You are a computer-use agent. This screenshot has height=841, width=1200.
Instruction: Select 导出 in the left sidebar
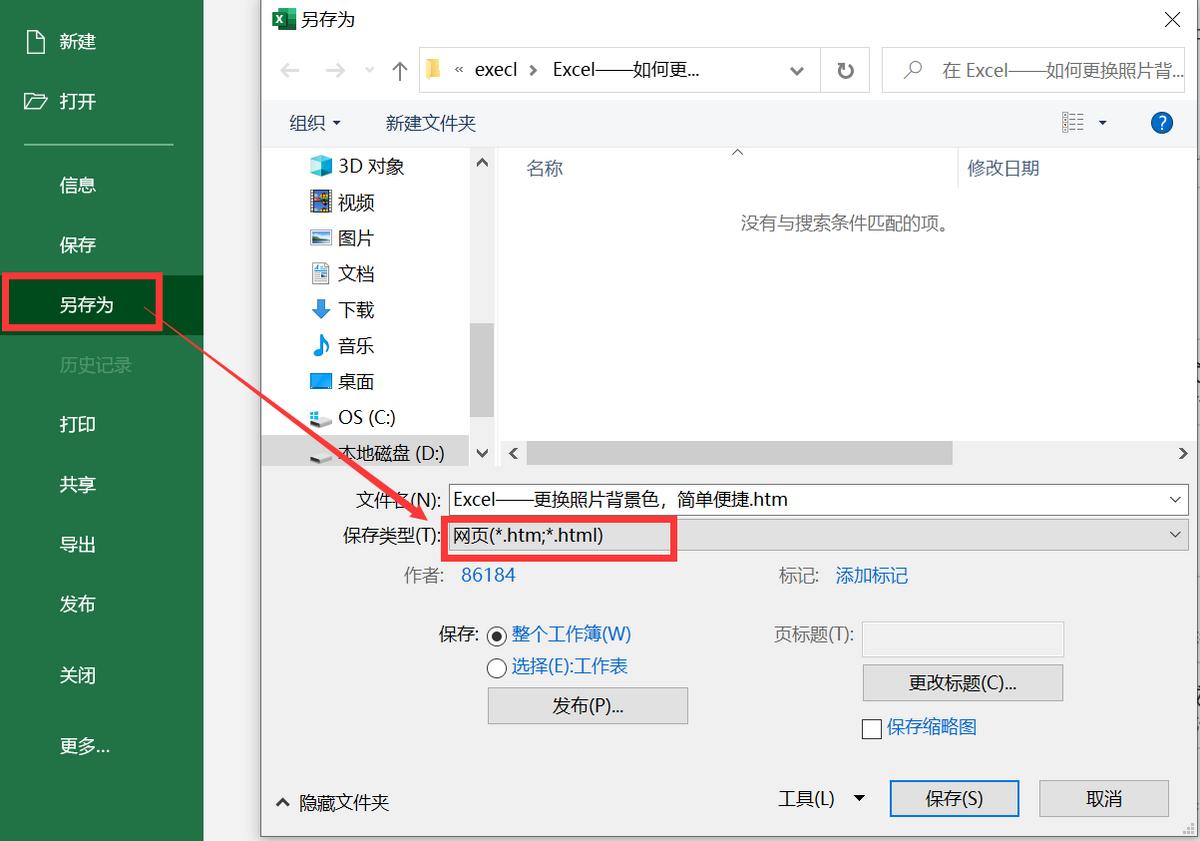78,544
